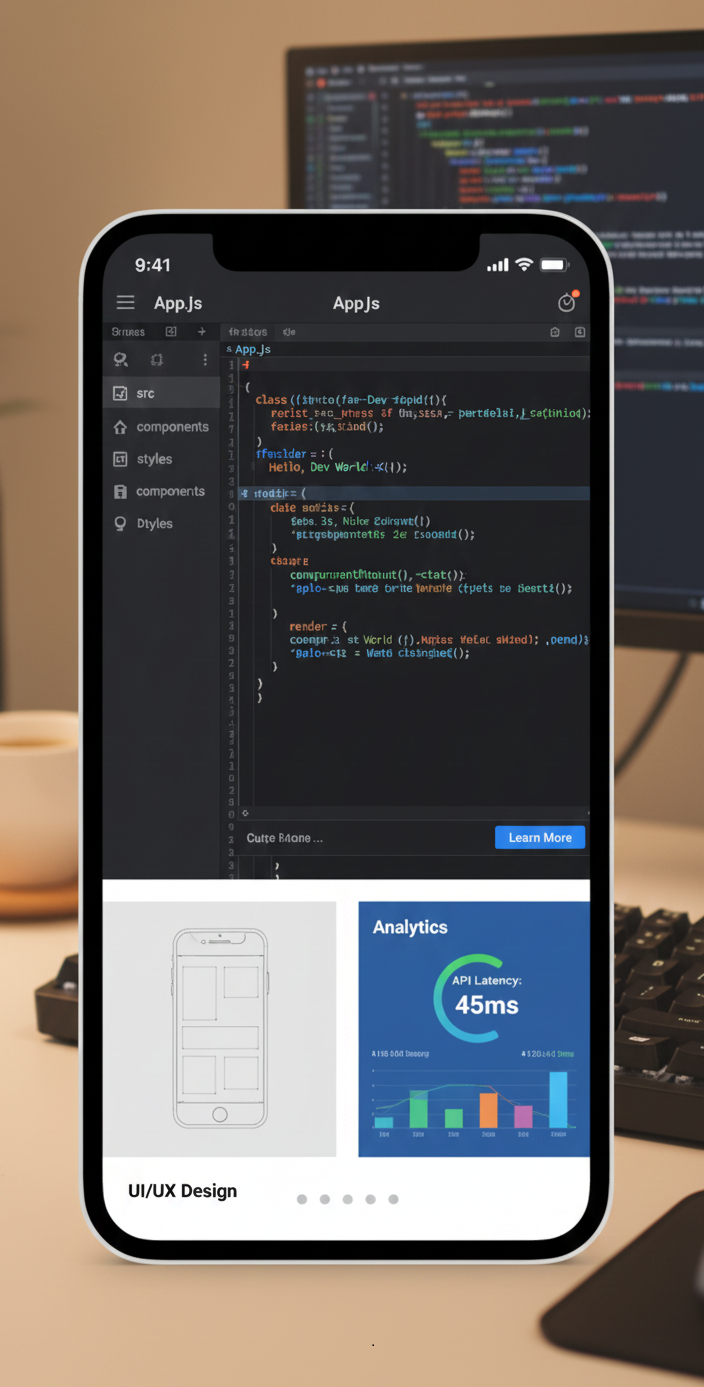
Task: Click the Learn More button
Action: pos(540,838)
